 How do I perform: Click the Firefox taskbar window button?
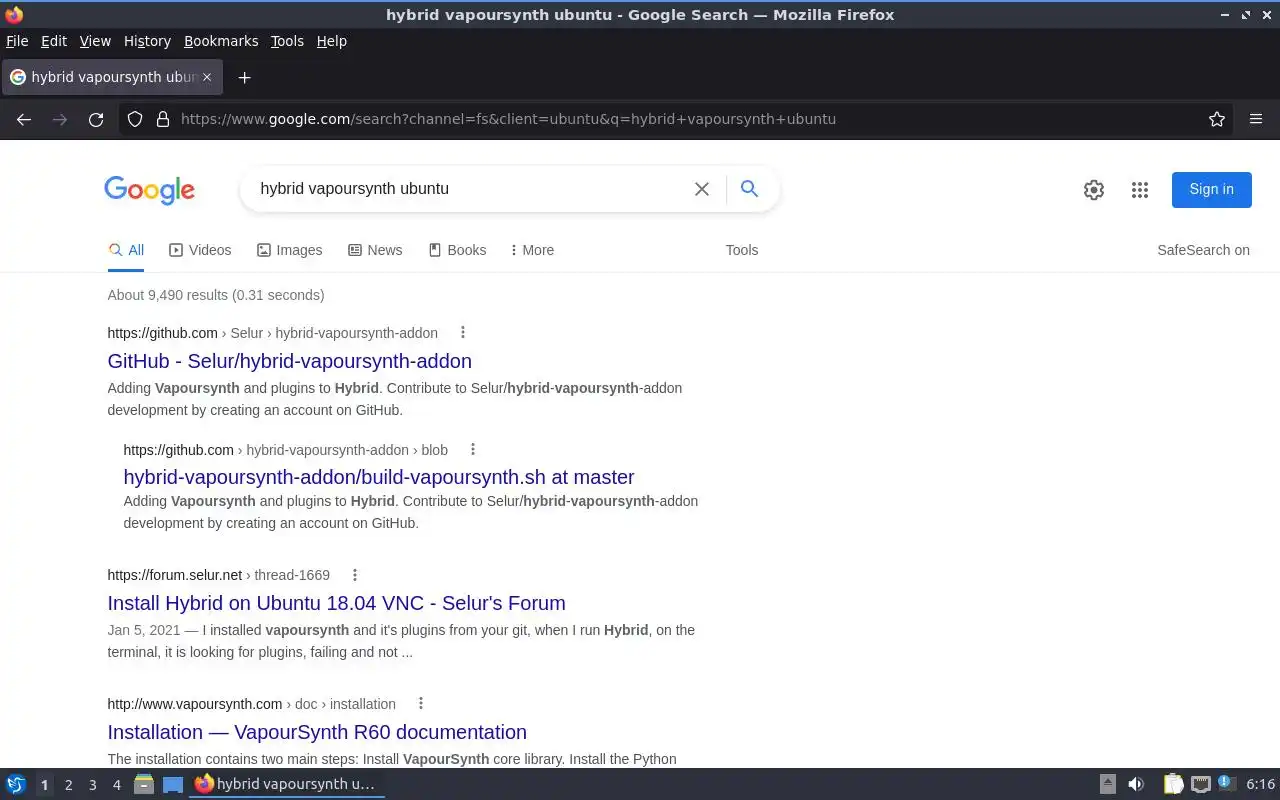tap(287, 784)
